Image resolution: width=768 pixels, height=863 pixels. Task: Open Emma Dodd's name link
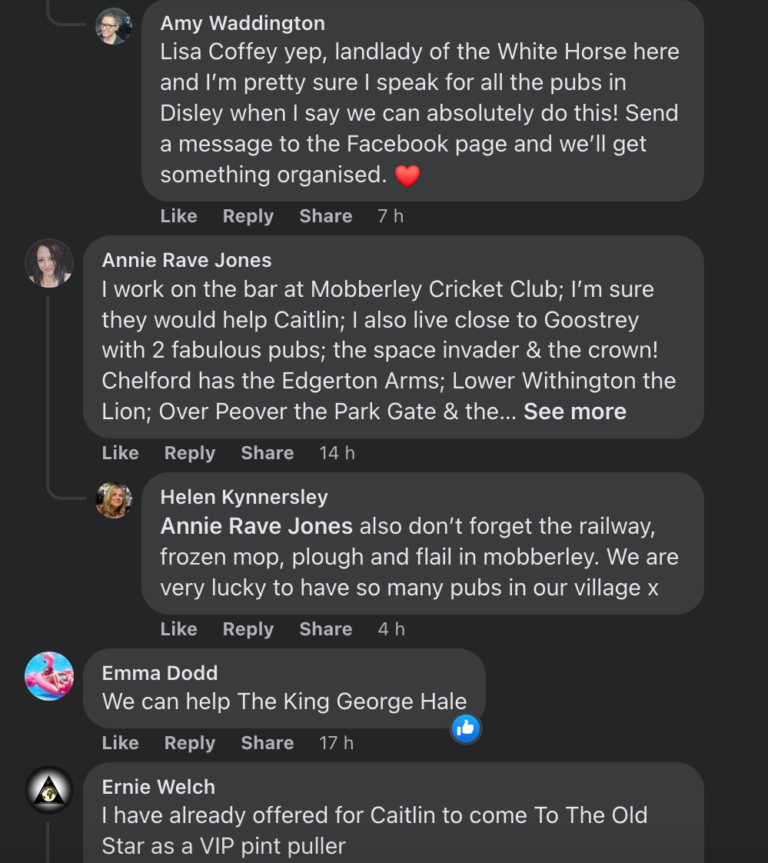[160, 673]
